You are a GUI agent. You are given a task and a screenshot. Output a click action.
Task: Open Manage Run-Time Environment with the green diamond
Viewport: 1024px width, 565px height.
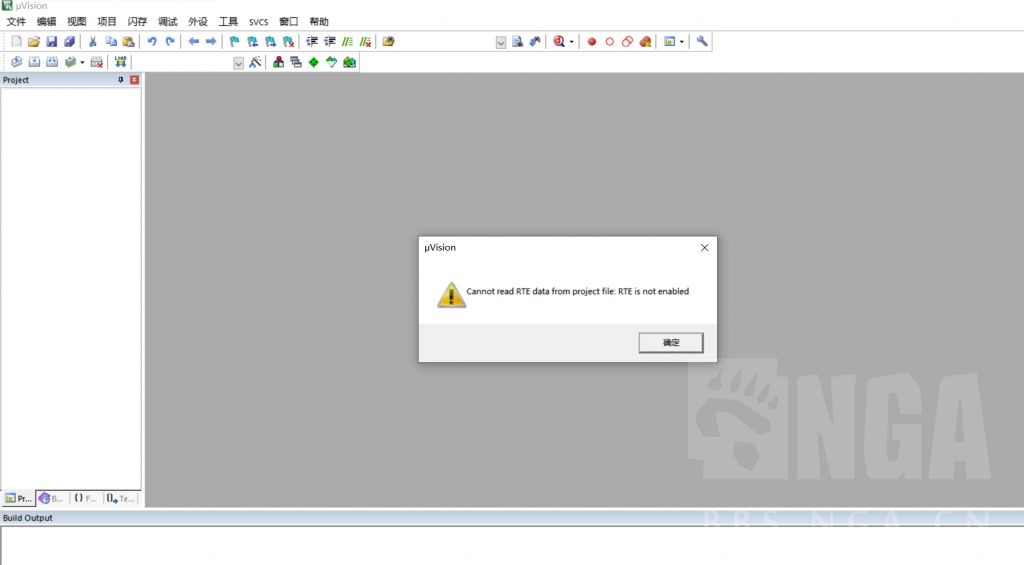coord(313,62)
